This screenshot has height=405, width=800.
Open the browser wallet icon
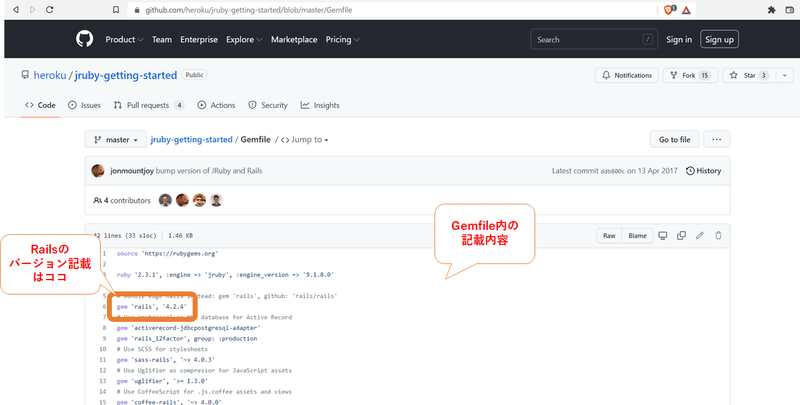coord(790,10)
